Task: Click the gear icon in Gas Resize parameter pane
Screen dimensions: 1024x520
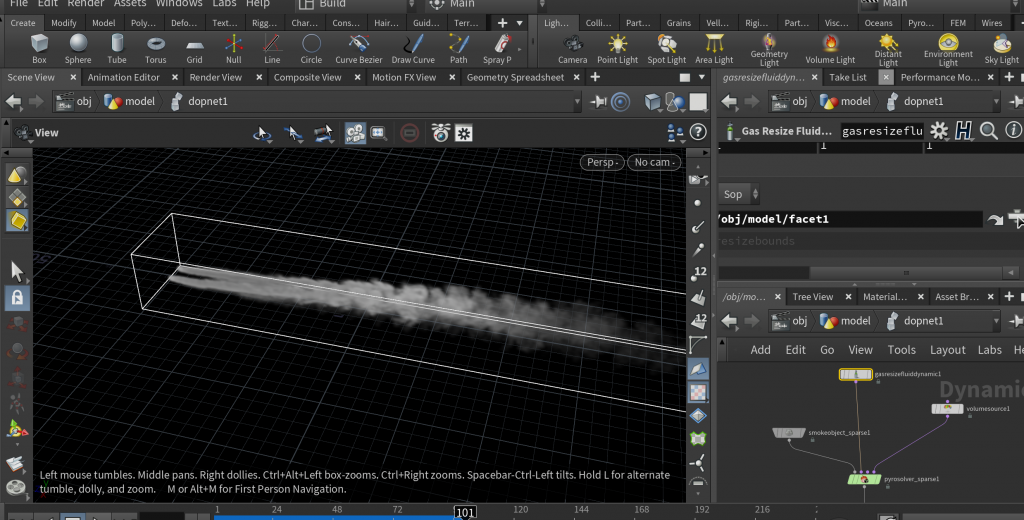Action: coord(939,131)
